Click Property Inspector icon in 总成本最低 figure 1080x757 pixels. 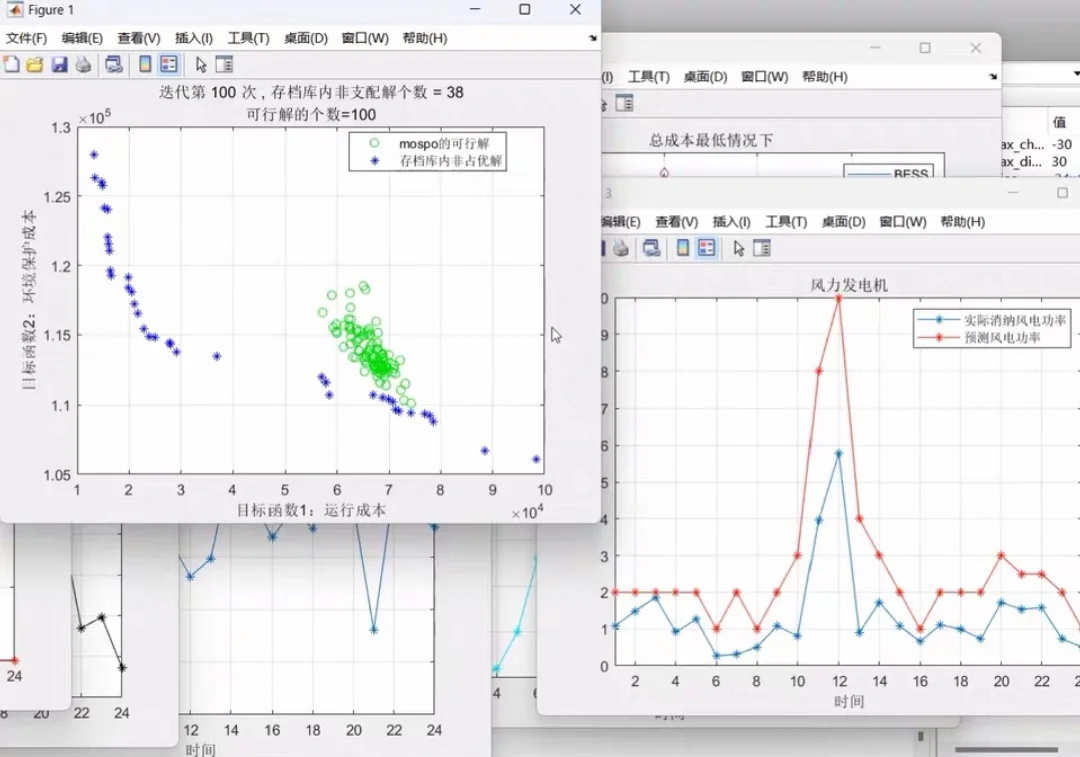[x=624, y=103]
